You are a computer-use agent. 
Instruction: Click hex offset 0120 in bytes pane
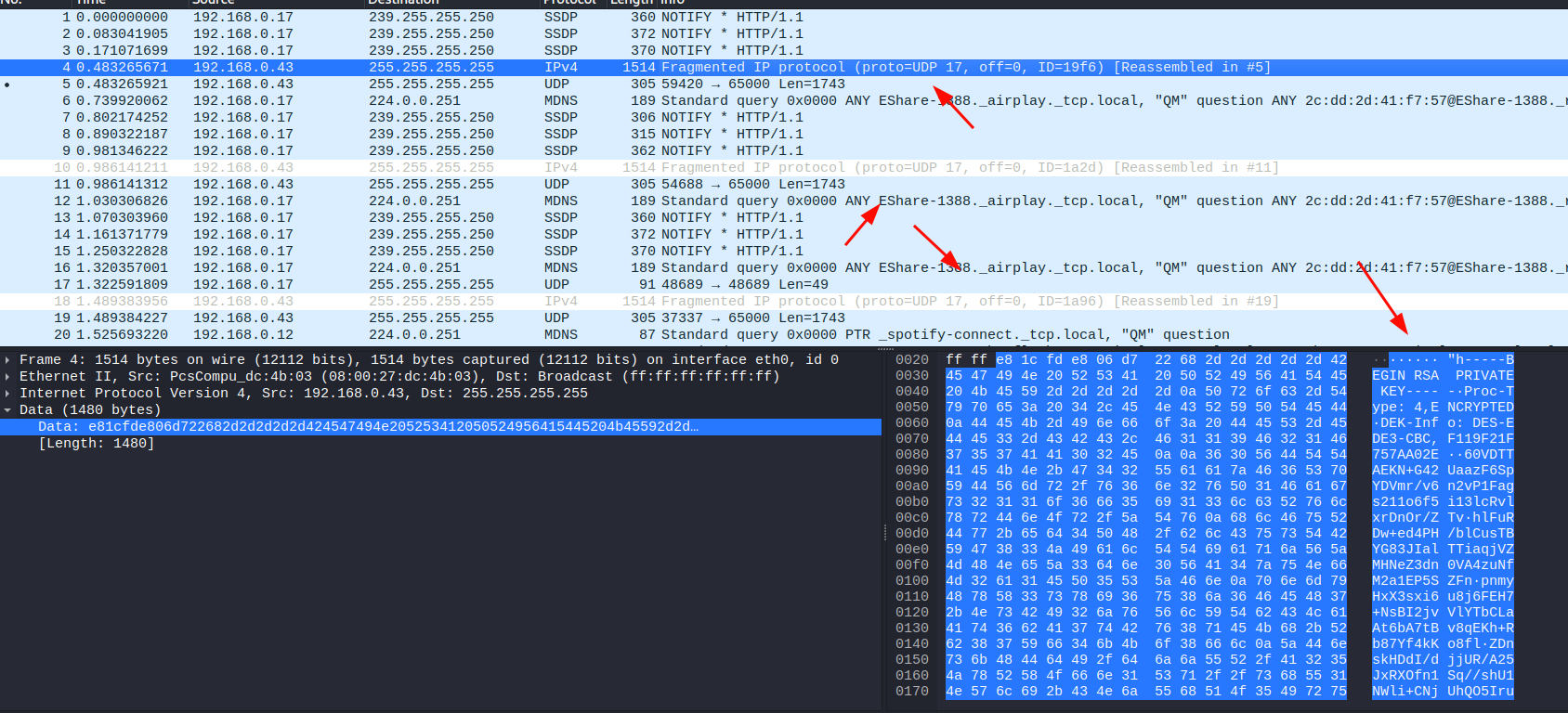pyautogui.click(x=912, y=612)
